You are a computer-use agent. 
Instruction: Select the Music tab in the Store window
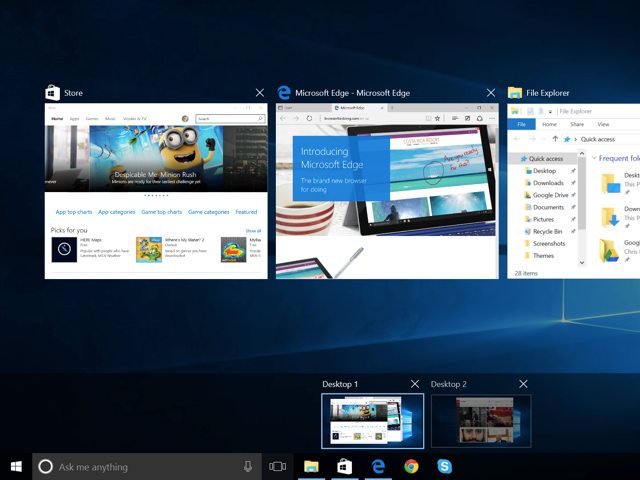pyautogui.click(x=110, y=118)
